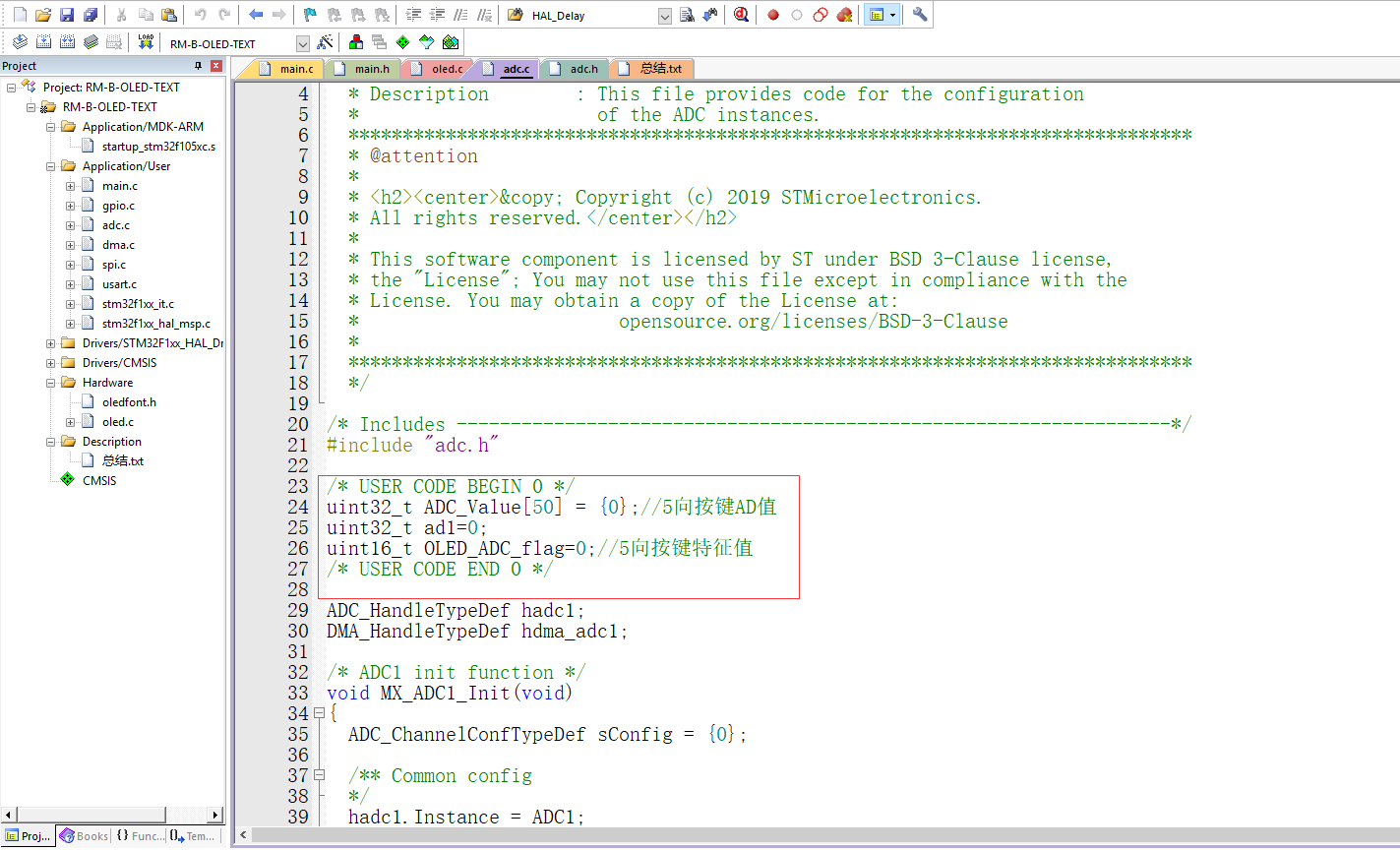Click the green Manage Run-Time Environment icon
1400x850 pixels.
402,42
